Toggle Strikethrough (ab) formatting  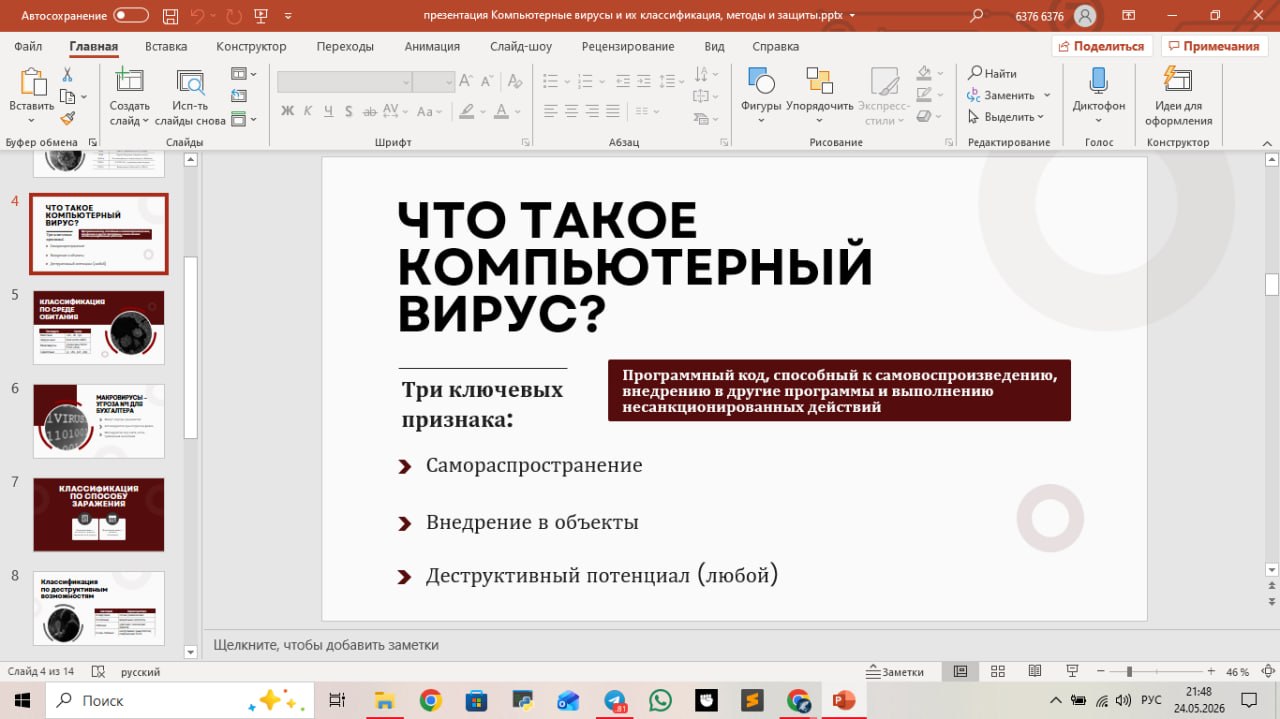(x=371, y=111)
